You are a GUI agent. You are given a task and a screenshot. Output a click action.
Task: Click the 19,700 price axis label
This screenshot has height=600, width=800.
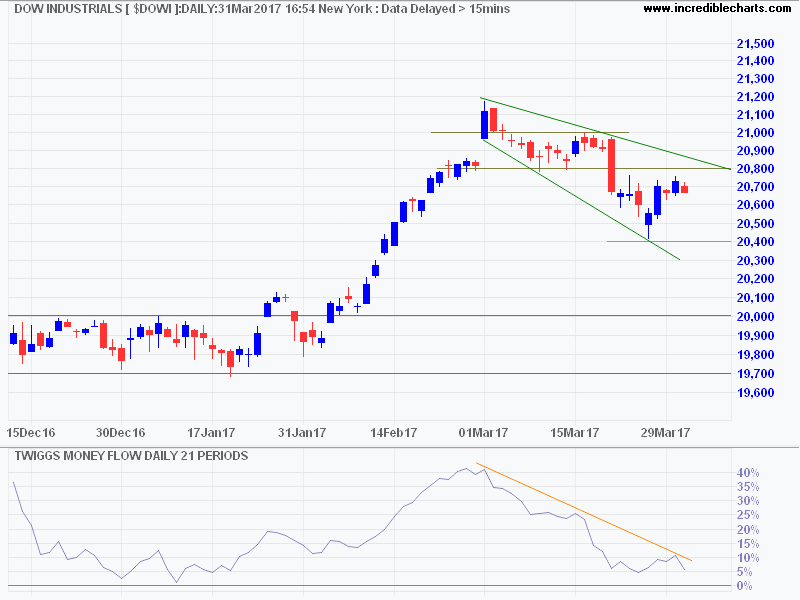pos(756,373)
